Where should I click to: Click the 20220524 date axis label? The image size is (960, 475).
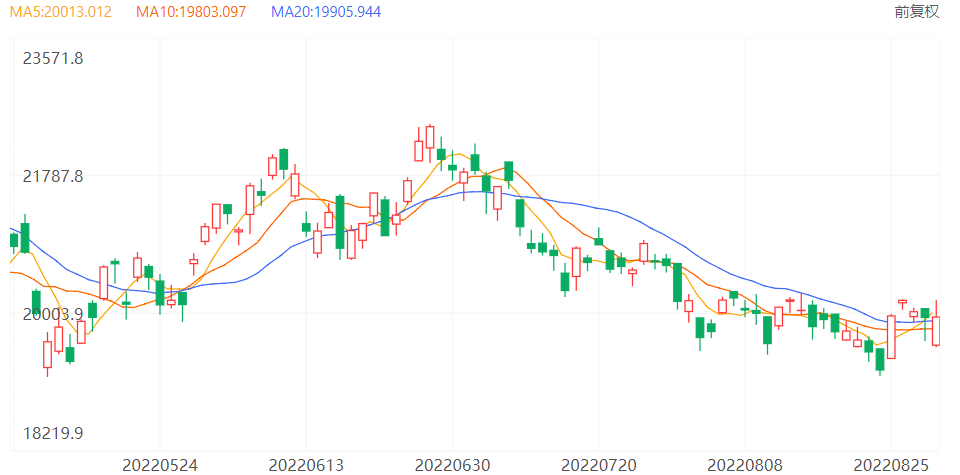click(160, 465)
